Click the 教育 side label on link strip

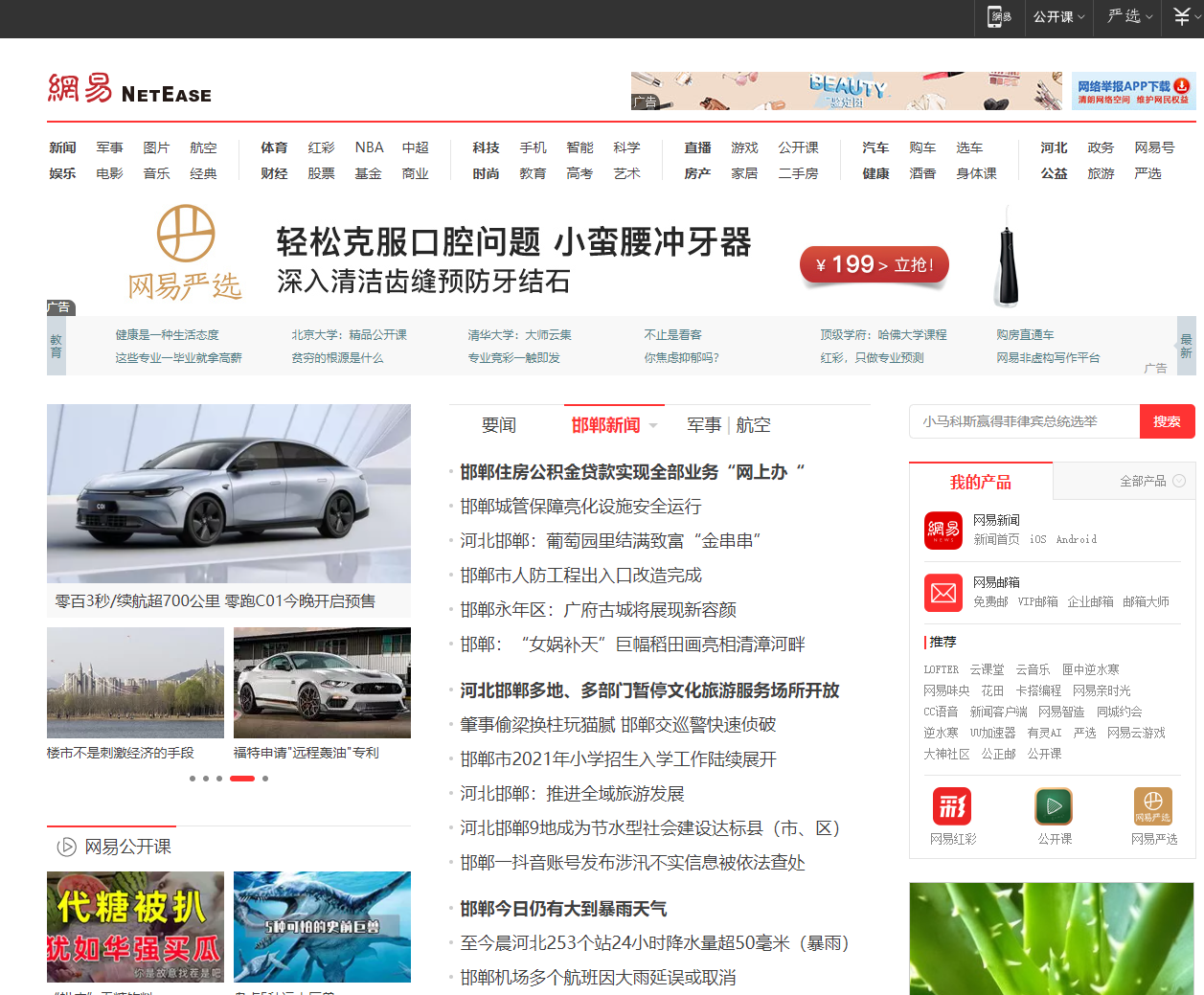(56, 346)
